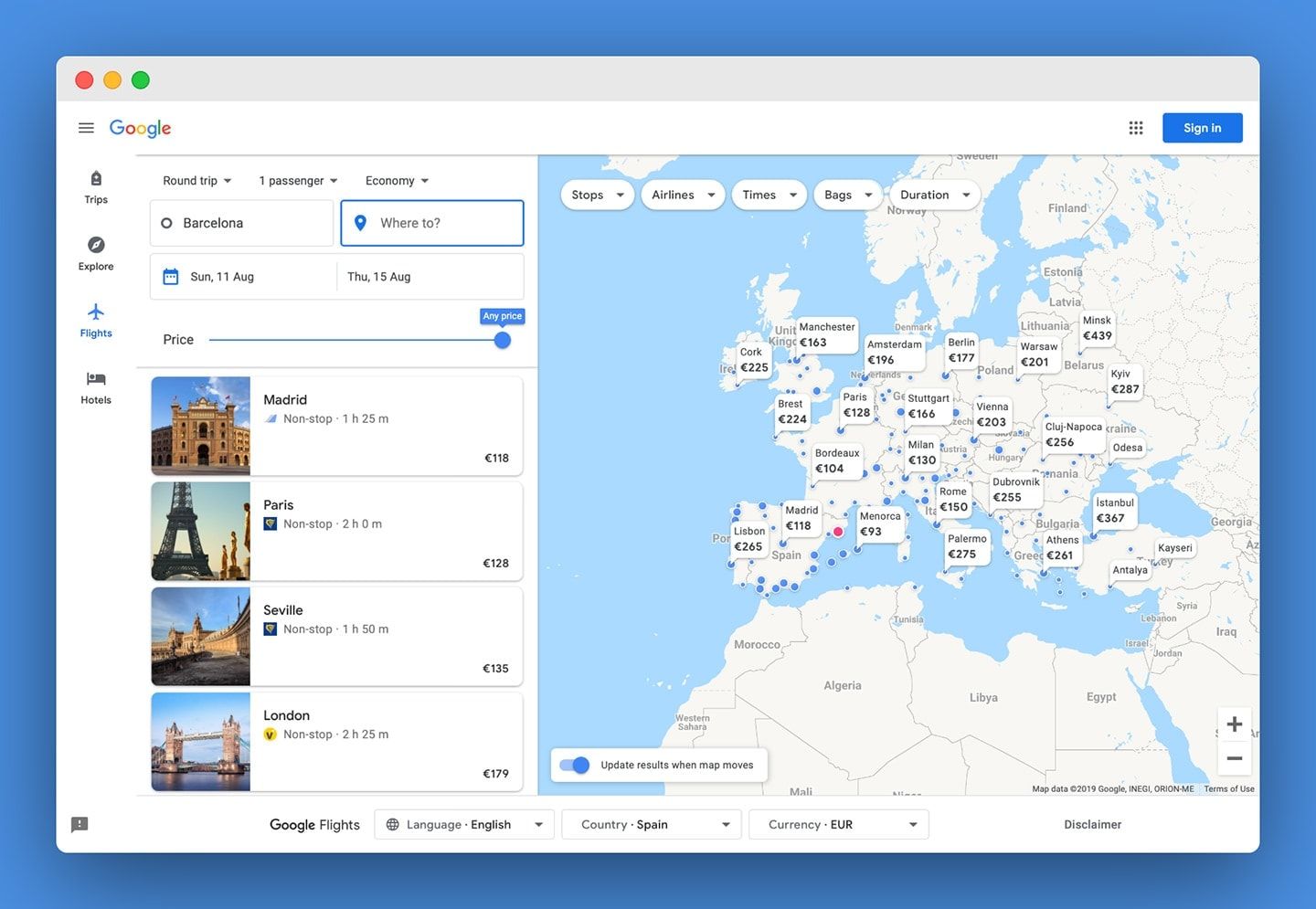Click the Seville thumbnail image
Viewport: 1316px width, 909px height.
pos(200,636)
